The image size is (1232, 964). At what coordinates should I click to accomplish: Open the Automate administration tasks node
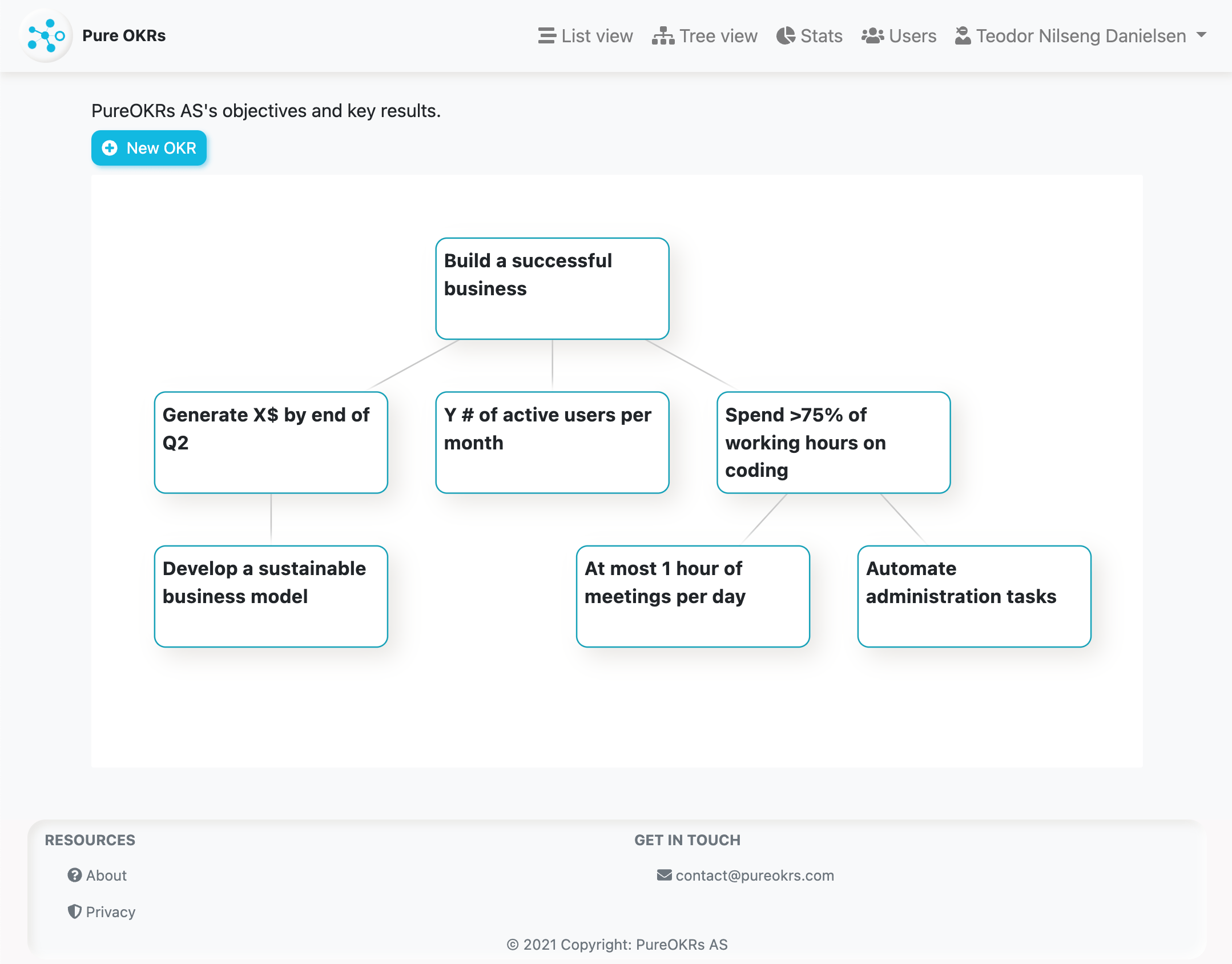coord(974,596)
